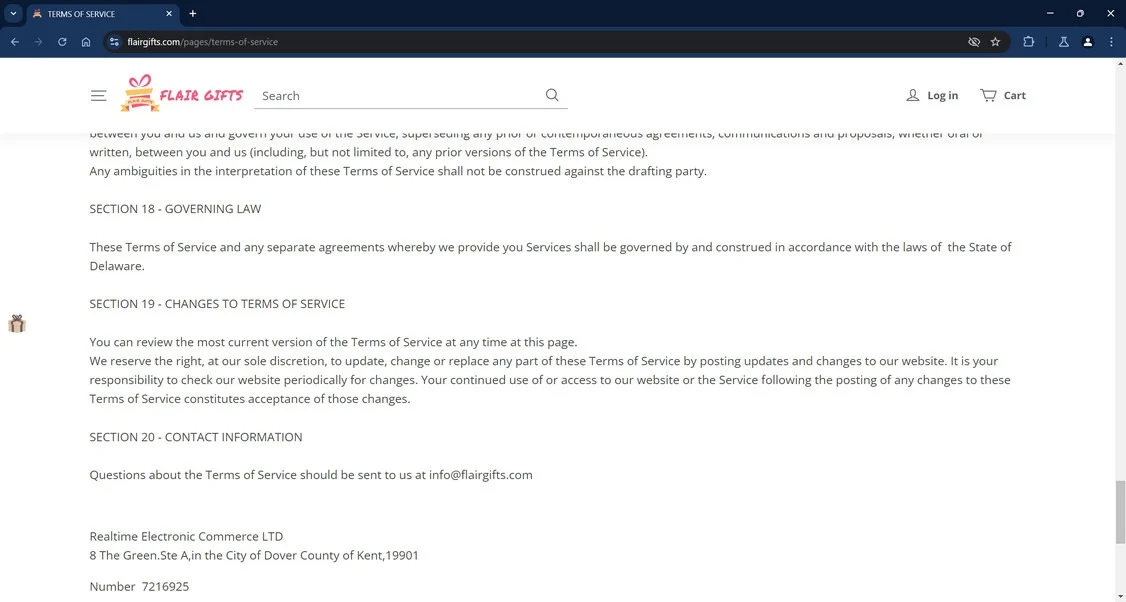Click the address bar URL

203,42
